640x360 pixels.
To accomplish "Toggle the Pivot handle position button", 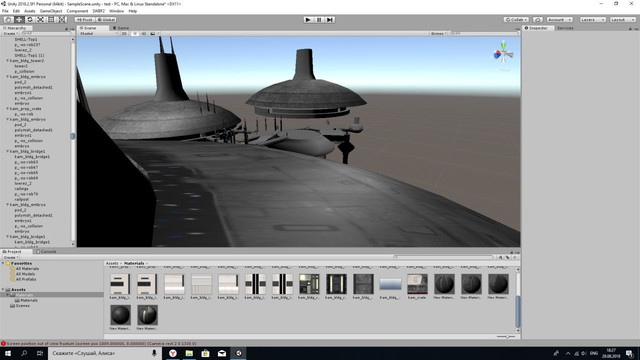I will [85, 20].
